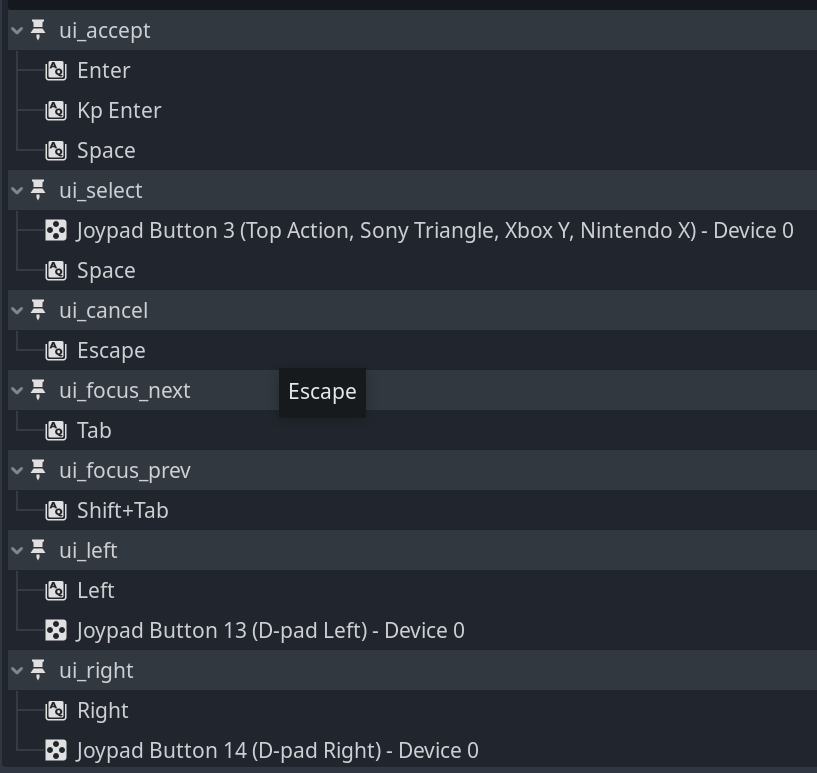Click the keyboard icon beside Tab

pyautogui.click(x=55, y=430)
